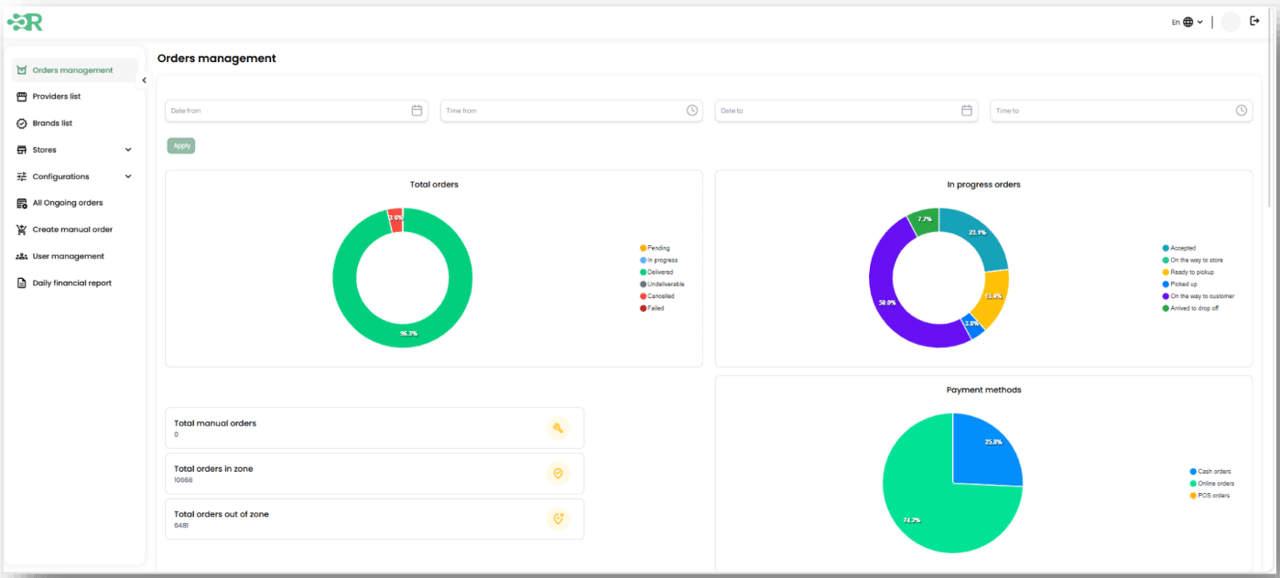Click the logout icon in top bar
1280x578 pixels.
coord(1255,21)
